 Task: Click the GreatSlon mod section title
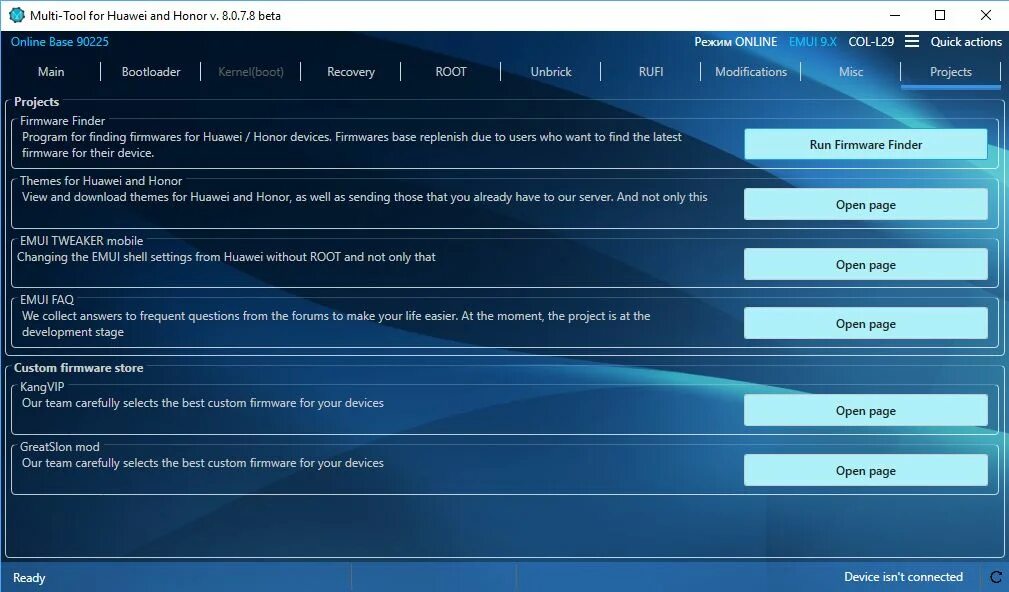(60, 447)
